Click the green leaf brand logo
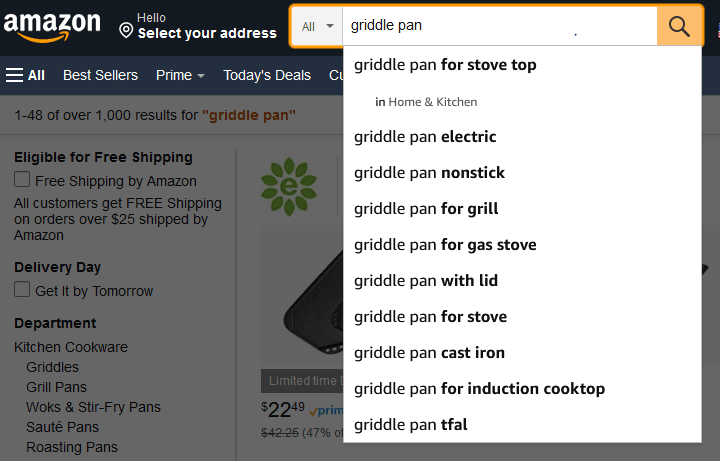Screen dimensions: 720x461 (x=289, y=186)
